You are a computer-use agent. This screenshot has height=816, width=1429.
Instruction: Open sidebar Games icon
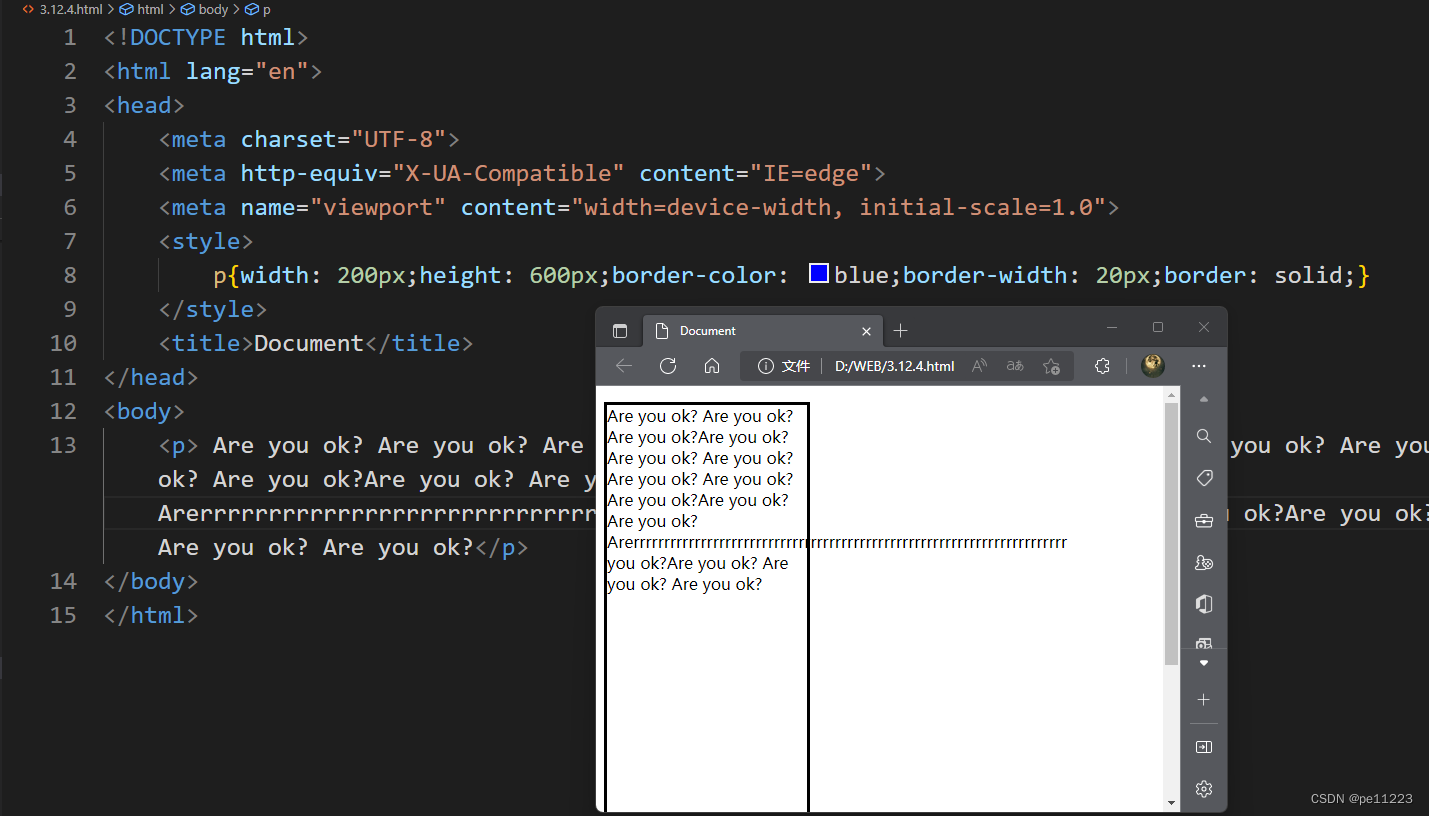click(1204, 562)
